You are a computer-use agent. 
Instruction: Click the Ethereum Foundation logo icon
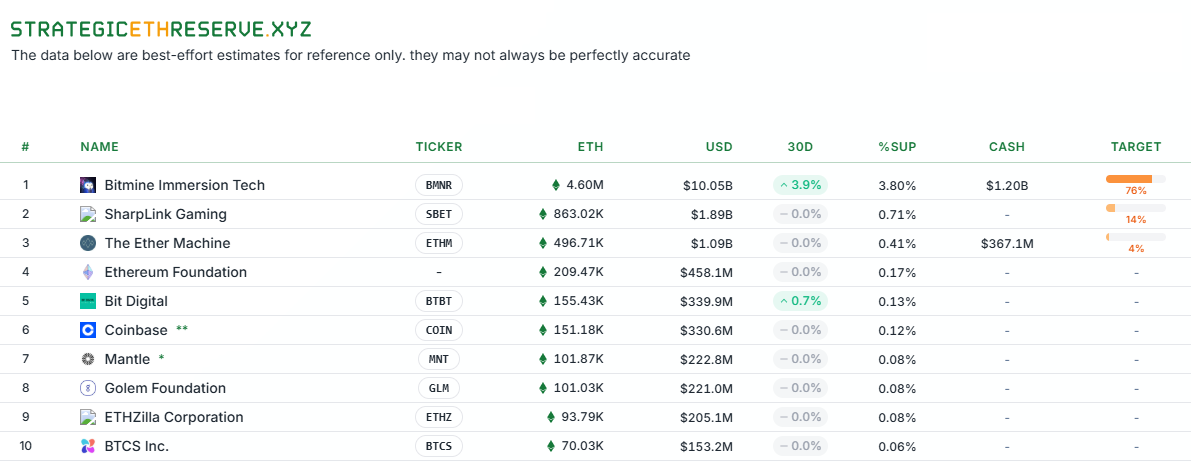88,272
